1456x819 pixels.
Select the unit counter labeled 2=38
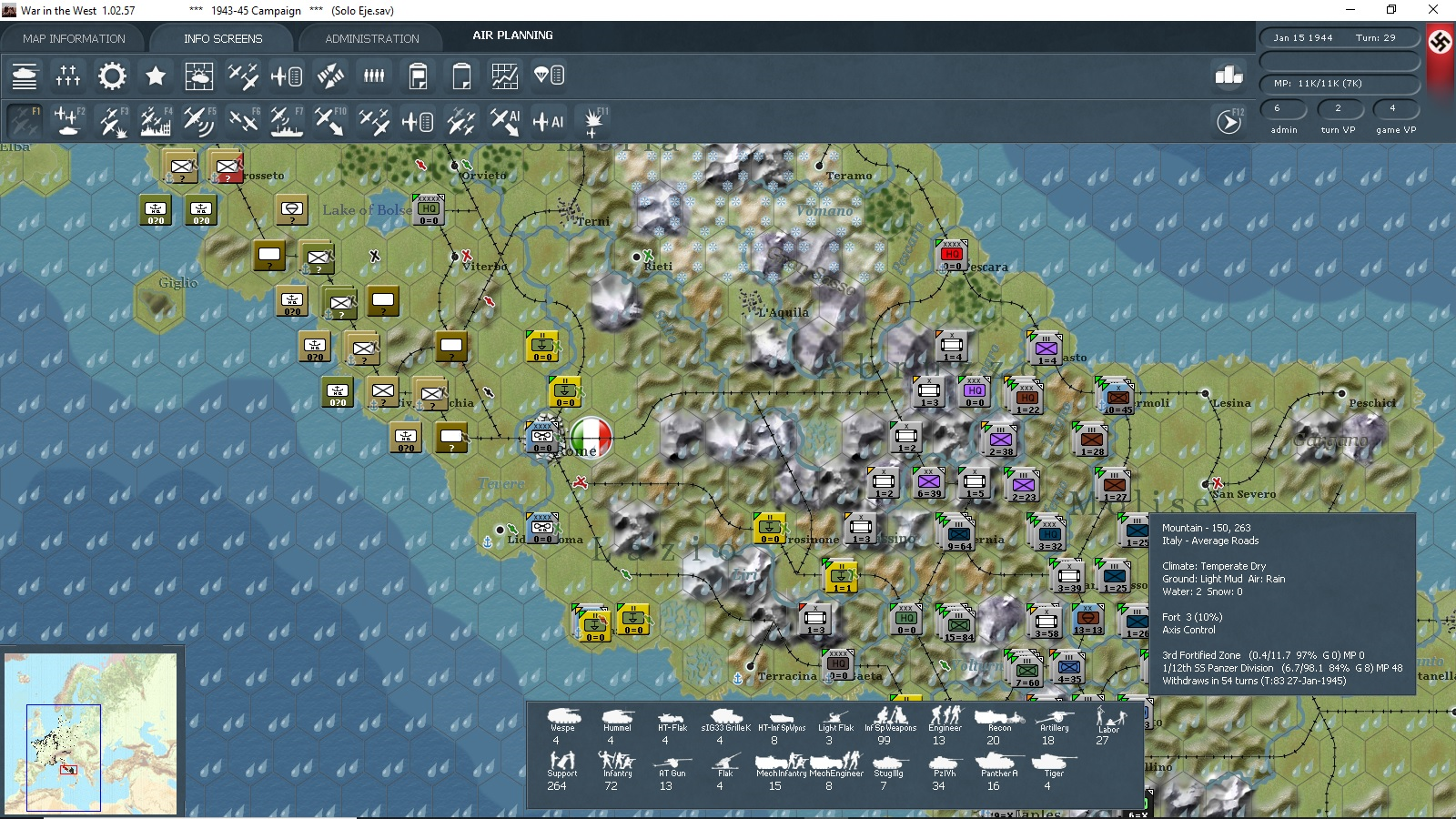(1001, 441)
